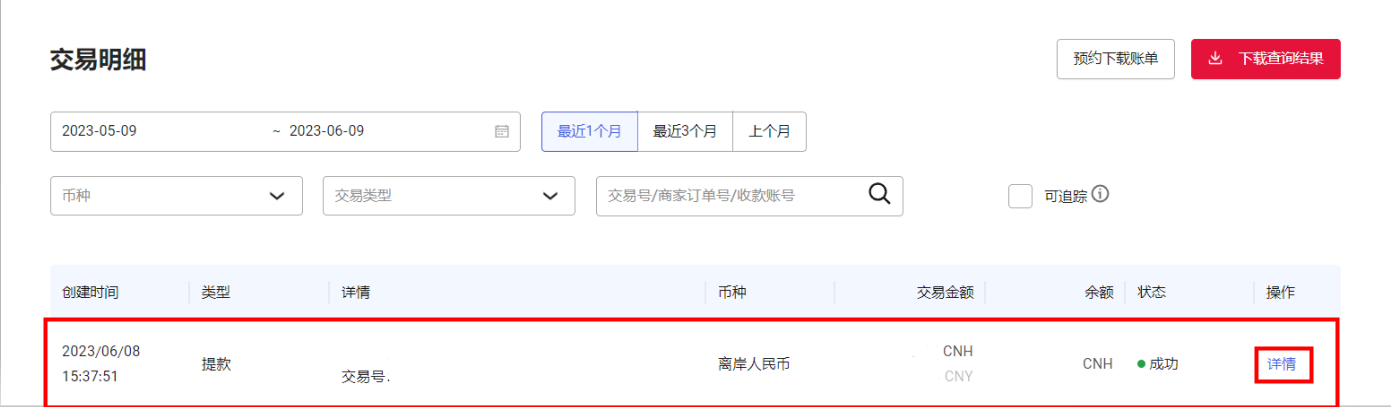Switch to 最近3个月 range

tap(685, 132)
